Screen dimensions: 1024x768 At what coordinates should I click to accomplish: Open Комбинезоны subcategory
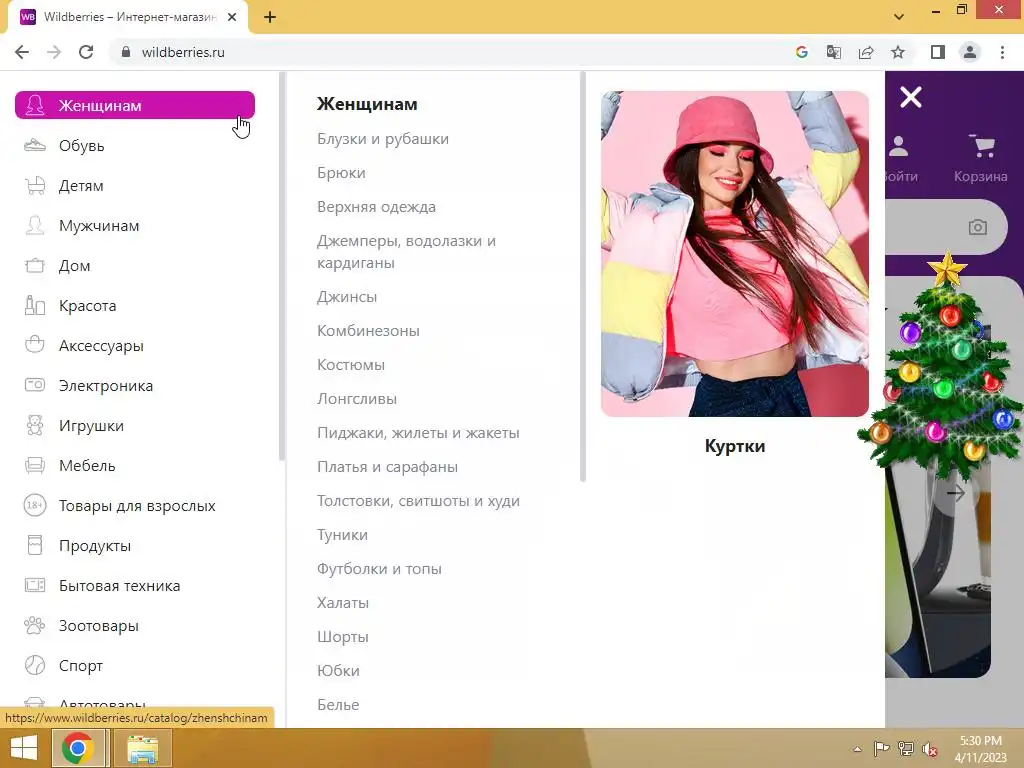click(368, 330)
